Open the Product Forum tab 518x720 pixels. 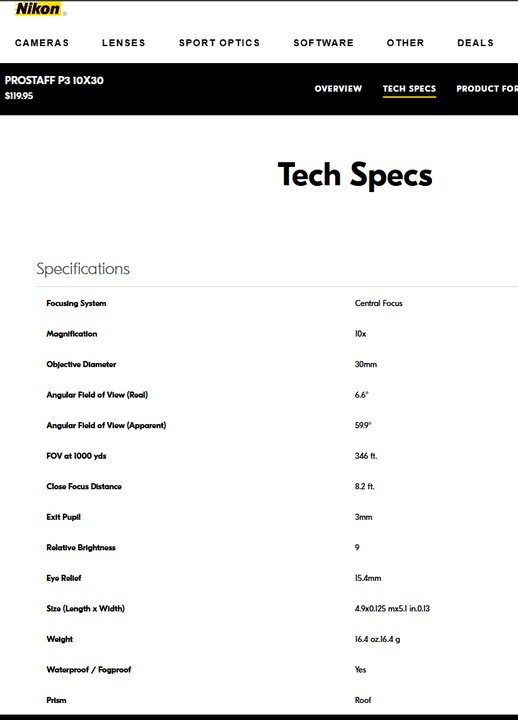click(487, 89)
